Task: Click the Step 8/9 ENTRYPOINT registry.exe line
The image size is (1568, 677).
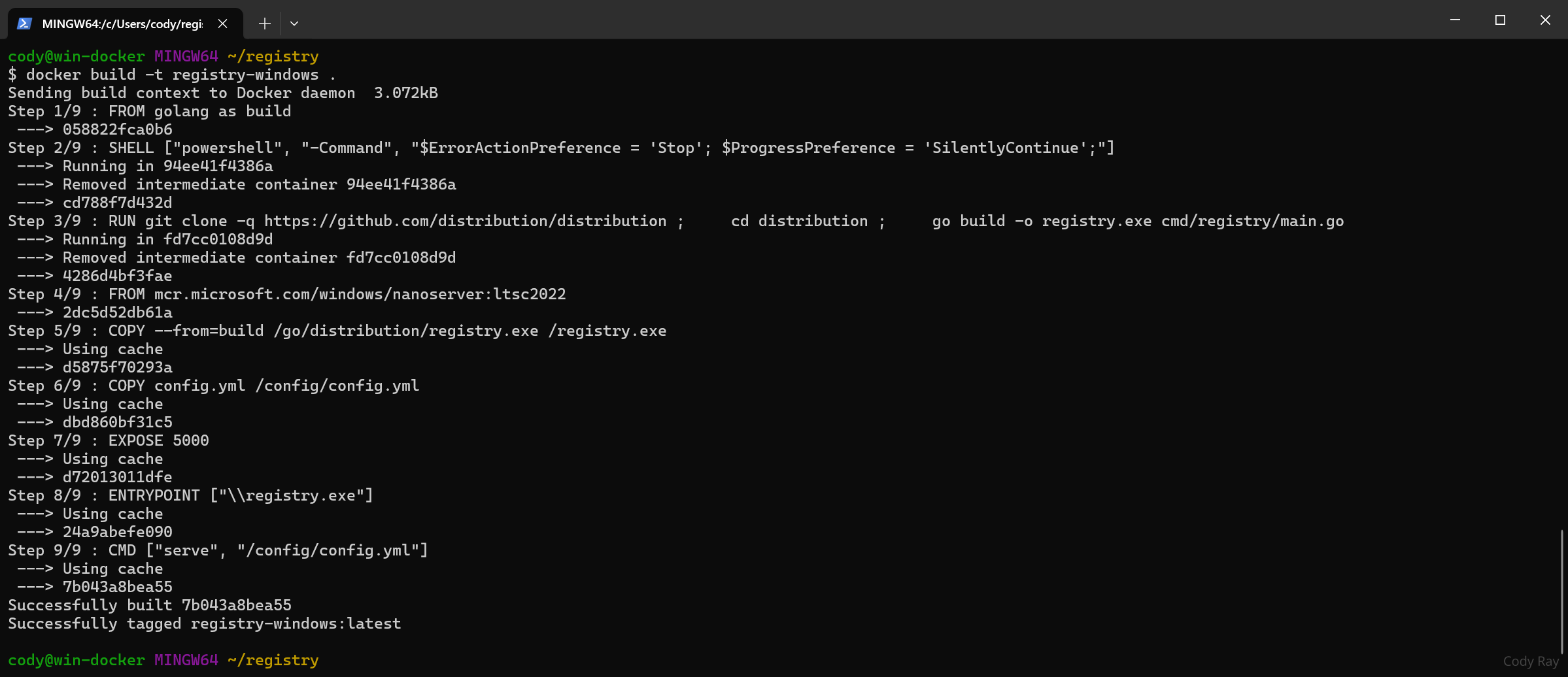Action: point(190,495)
